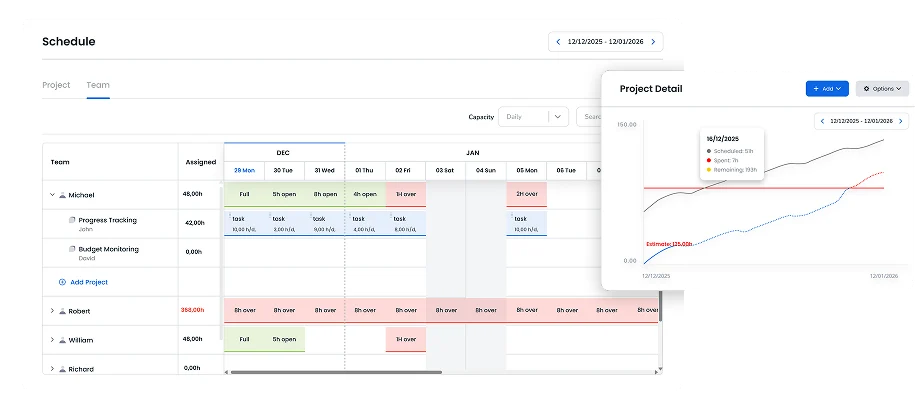Click the Add Project link
This screenshot has height=399, width=922.
pyautogui.click(x=89, y=282)
